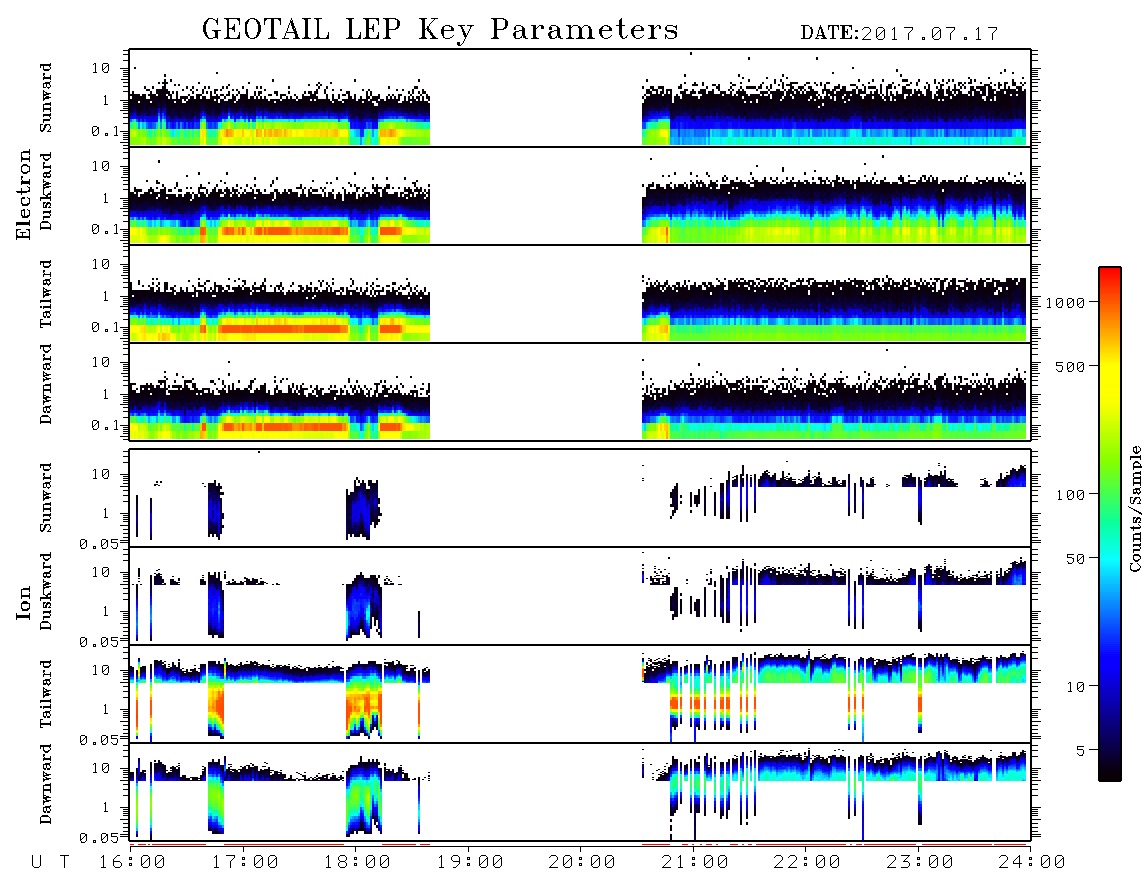This screenshot has height=880, width=1142.
Task: Click the "22:00" time tick label
Action: [807, 863]
